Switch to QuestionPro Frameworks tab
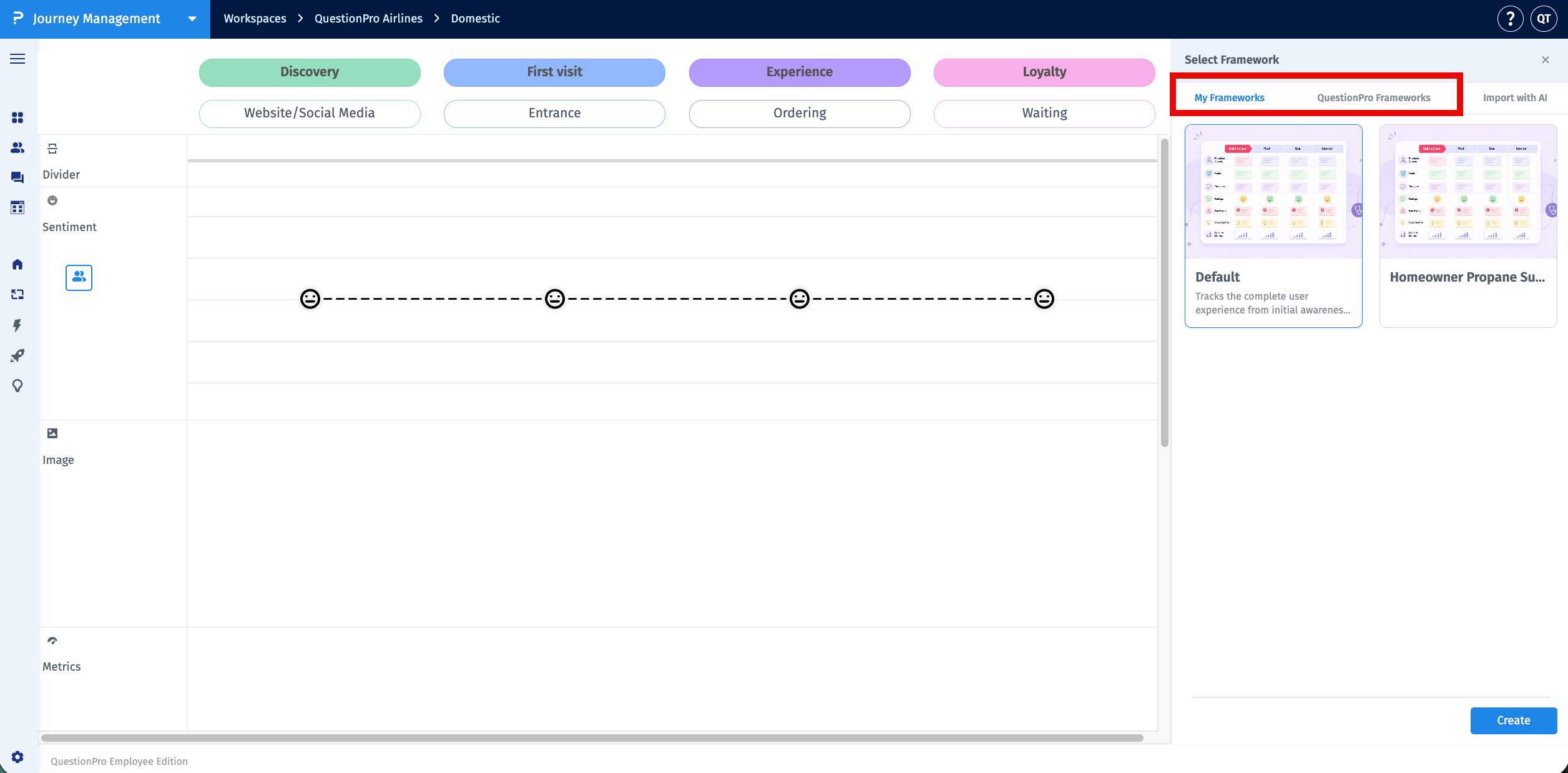This screenshot has width=1568, height=773. click(x=1373, y=97)
